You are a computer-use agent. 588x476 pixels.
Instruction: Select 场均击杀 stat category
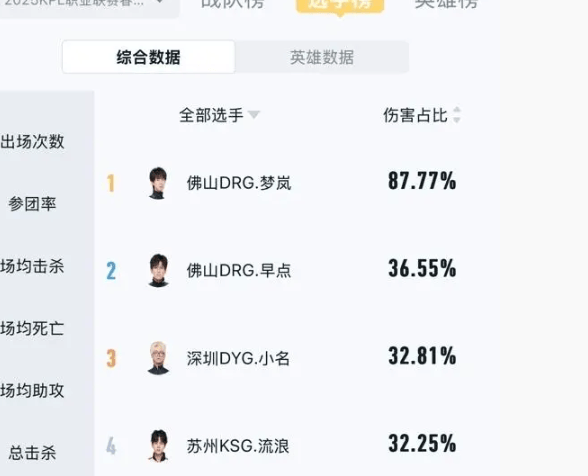pyautogui.click(x=32, y=266)
